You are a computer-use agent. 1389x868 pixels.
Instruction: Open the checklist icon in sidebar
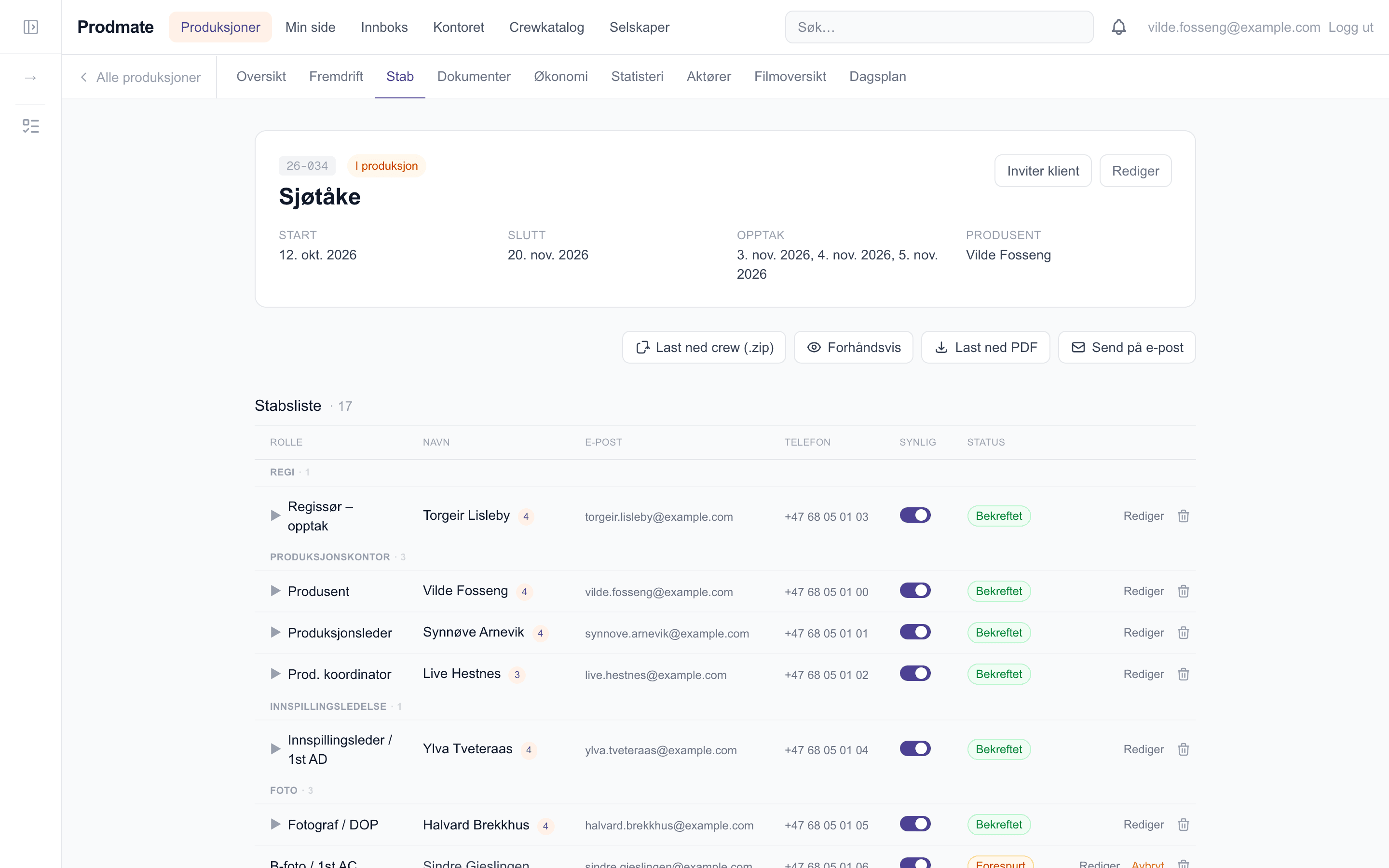coord(30,126)
